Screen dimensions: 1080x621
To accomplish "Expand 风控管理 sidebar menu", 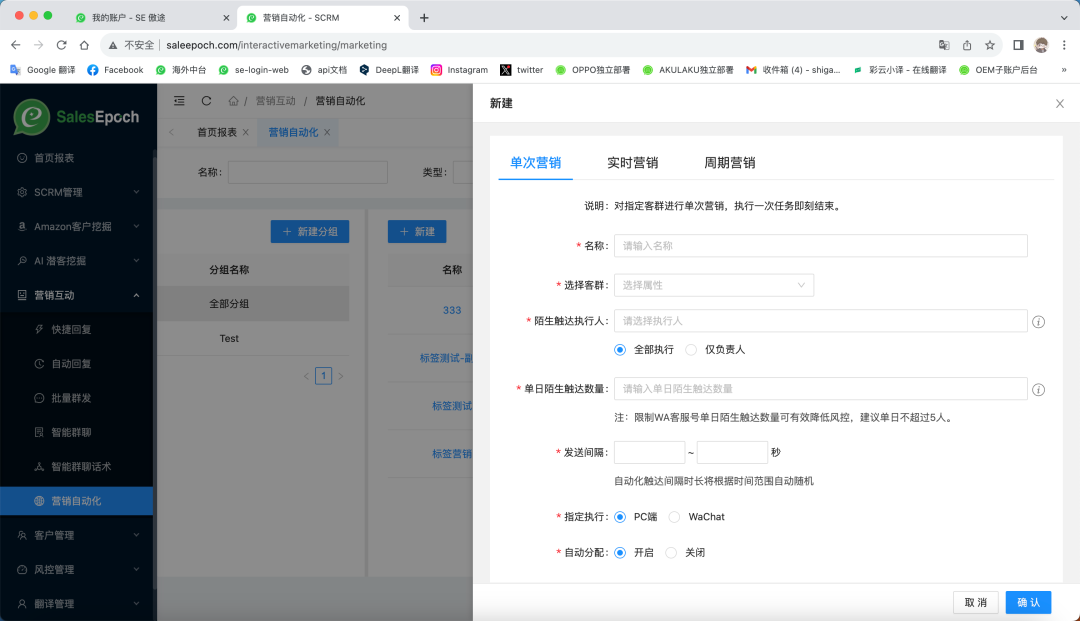I will pyautogui.click(x=77, y=569).
